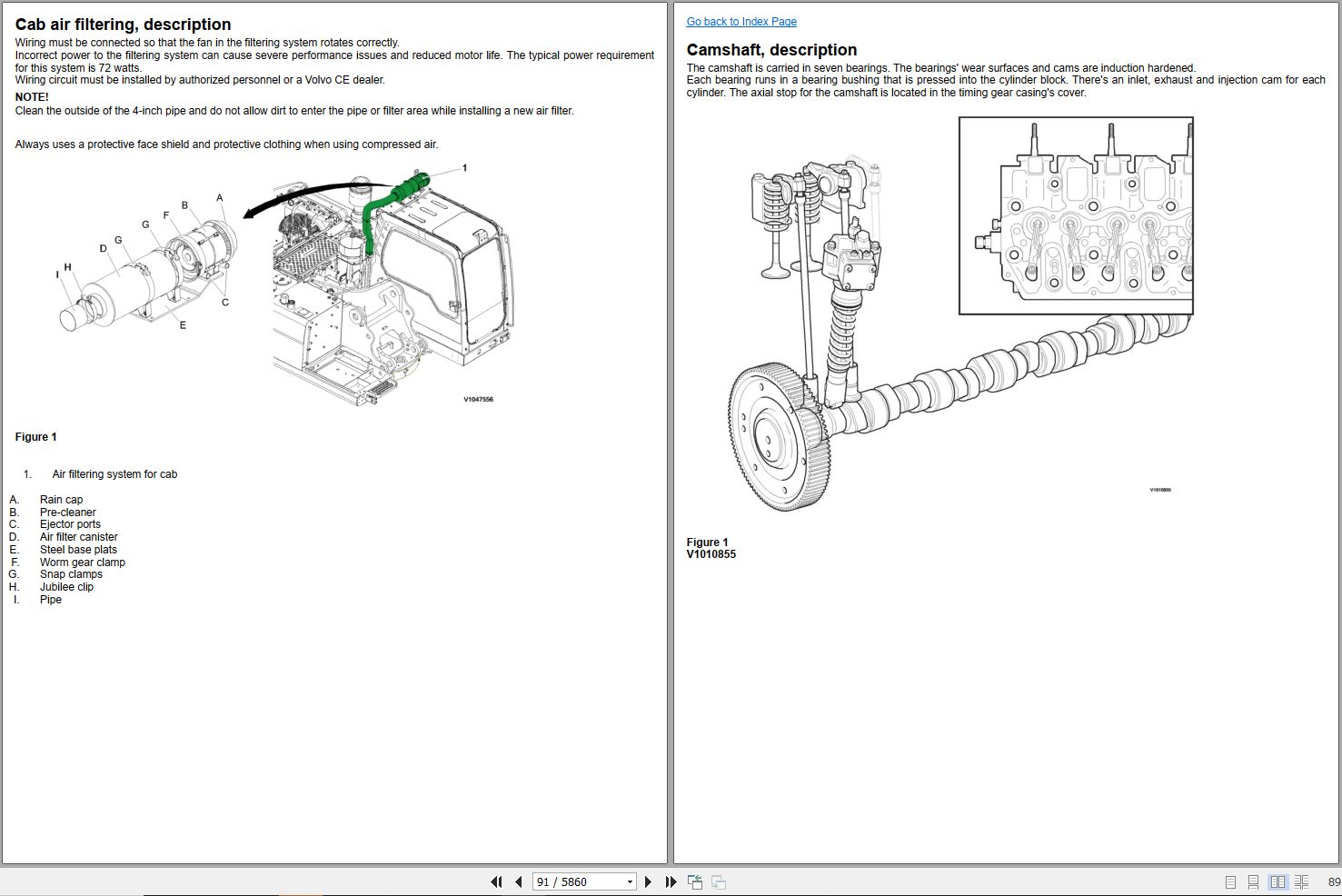1342x896 pixels.
Task: Open the page number dropdown arrow
Action: pos(630,882)
